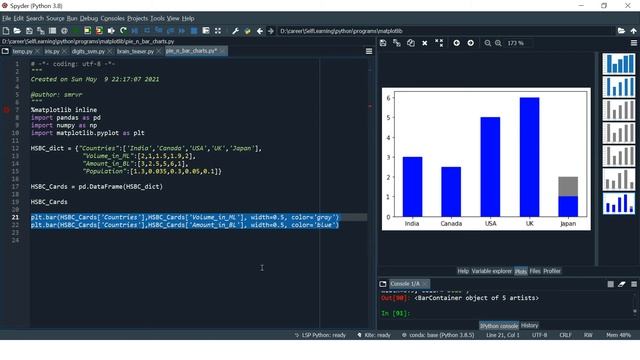Save all plots in the Plots pane
The image size is (640, 360).
(397, 43)
